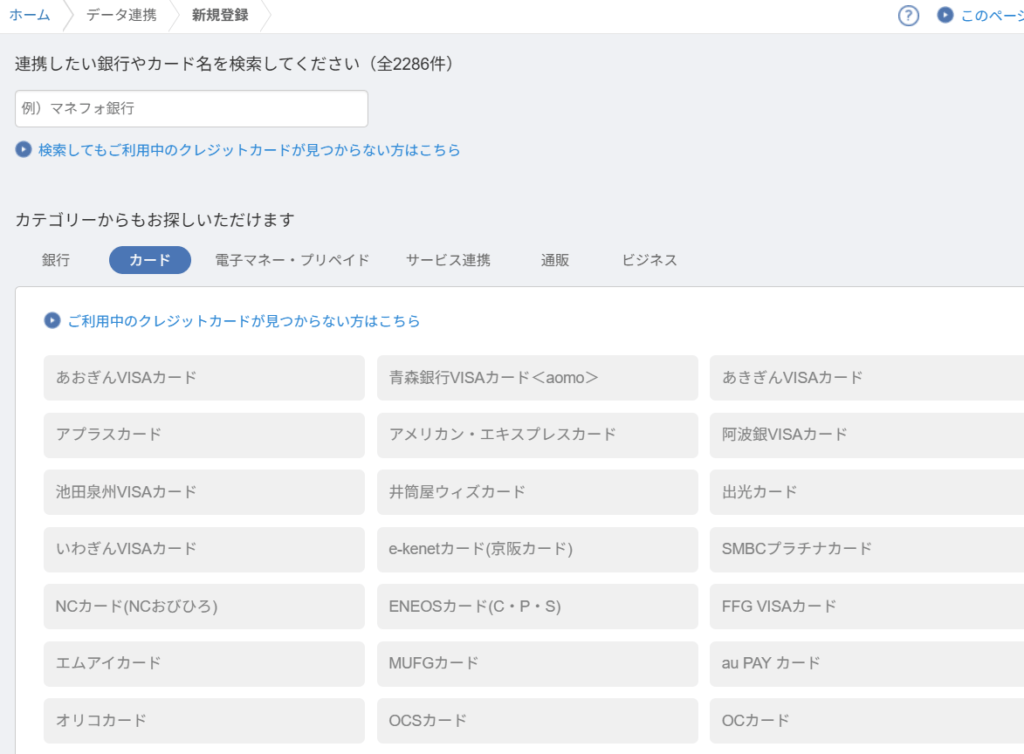This screenshot has height=754, width=1024.
Task: Select the MUFGカード entry
Action: point(537,663)
